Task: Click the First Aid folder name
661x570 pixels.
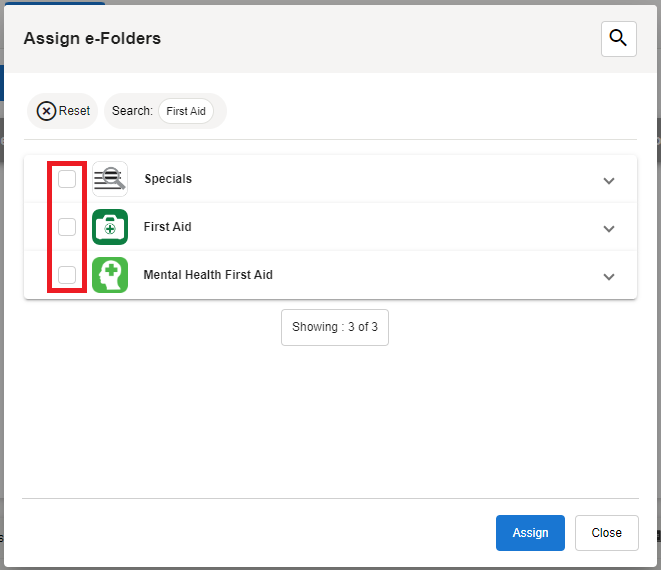Action: pyautogui.click(x=167, y=227)
